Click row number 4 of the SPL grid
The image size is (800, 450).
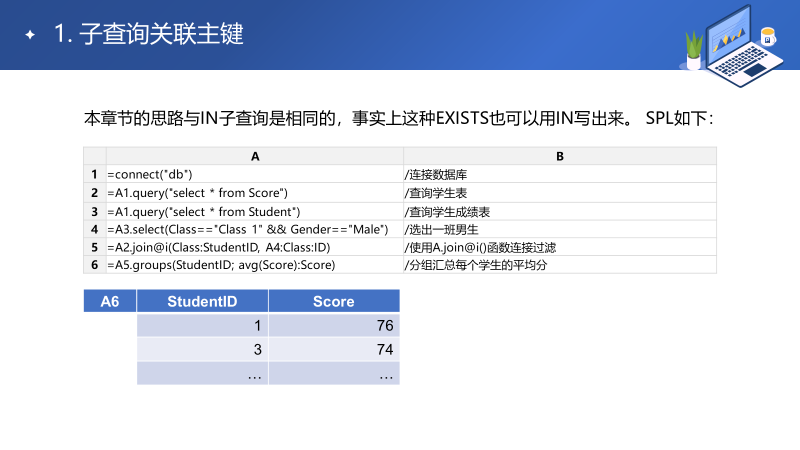click(x=94, y=230)
